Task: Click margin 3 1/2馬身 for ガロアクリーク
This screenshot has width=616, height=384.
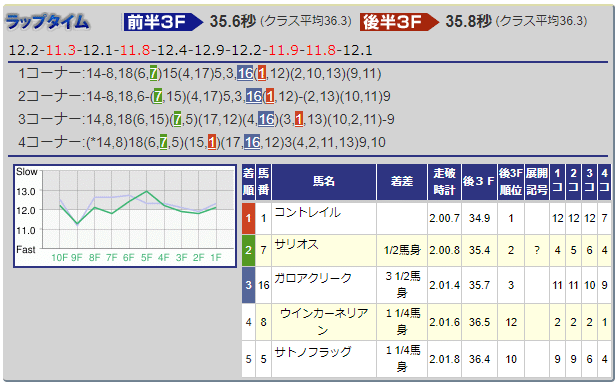Action: click(x=402, y=285)
